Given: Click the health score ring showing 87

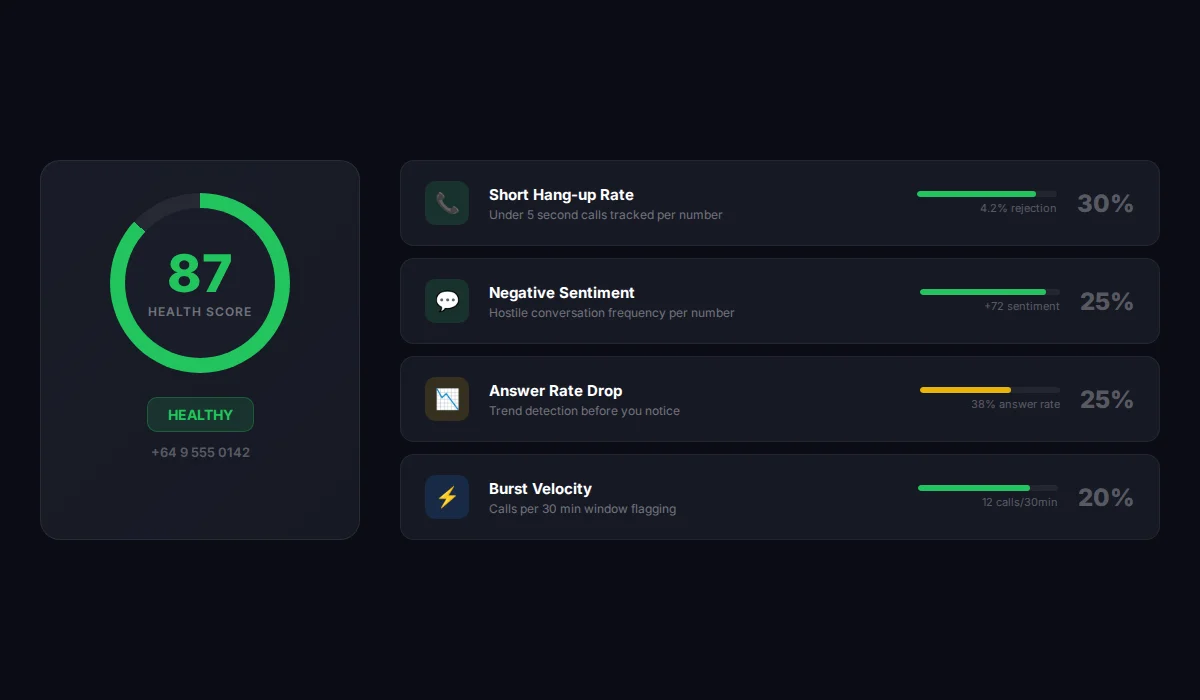Looking at the screenshot, I should [x=200, y=282].
